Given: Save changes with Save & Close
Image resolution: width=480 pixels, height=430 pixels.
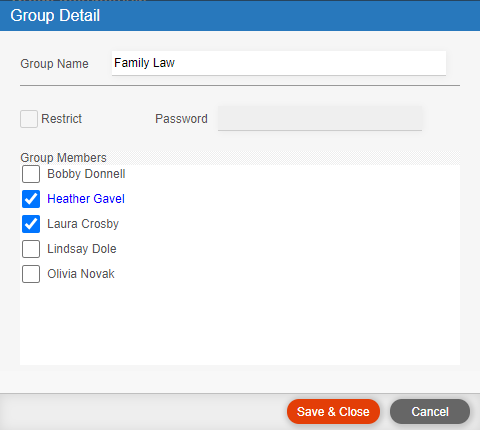Looking at the screenshot, I should click(333, 412).
